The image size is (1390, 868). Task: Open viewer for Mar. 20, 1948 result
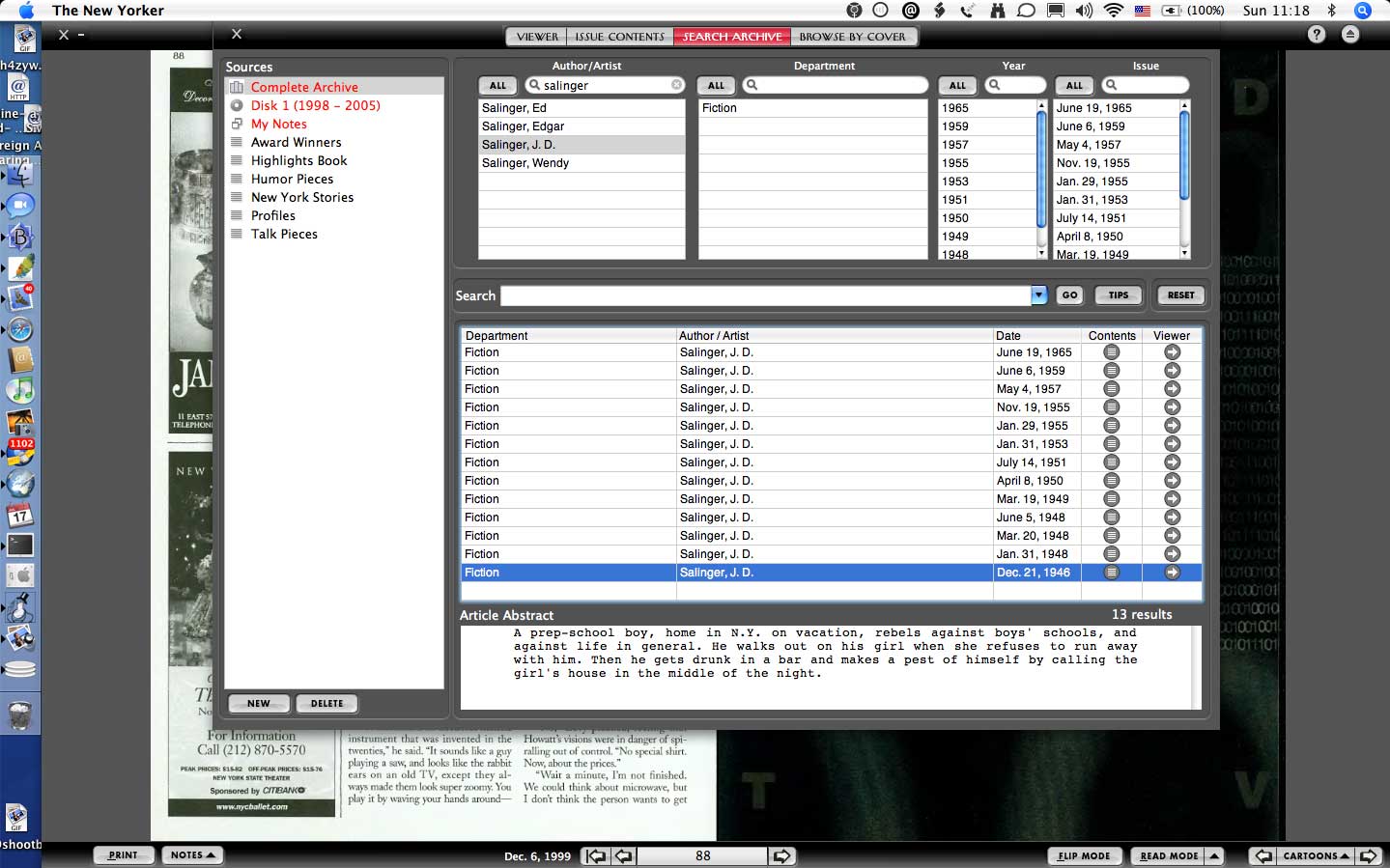point(1172,536)
